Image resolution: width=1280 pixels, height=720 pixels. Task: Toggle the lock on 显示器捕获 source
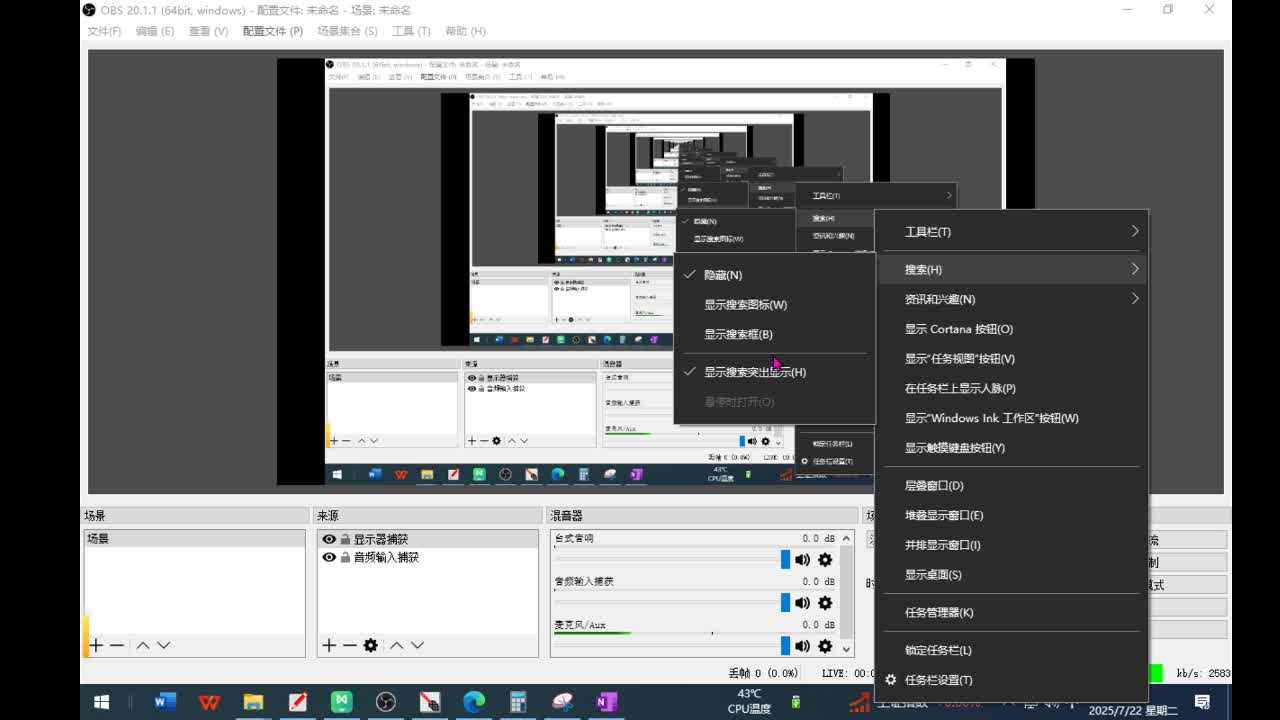344,539
